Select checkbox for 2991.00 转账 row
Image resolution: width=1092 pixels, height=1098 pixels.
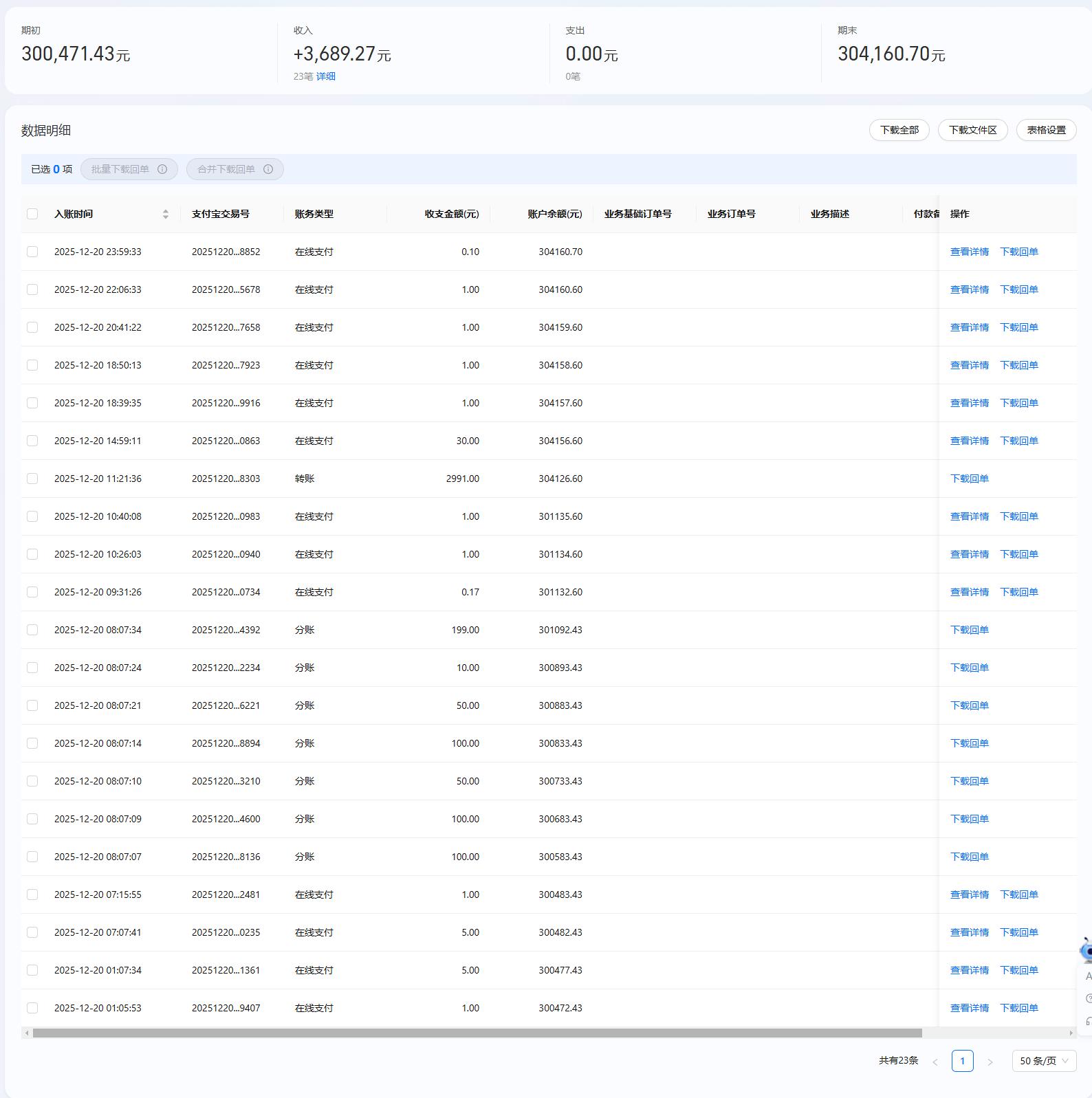[x=32, y=479]
